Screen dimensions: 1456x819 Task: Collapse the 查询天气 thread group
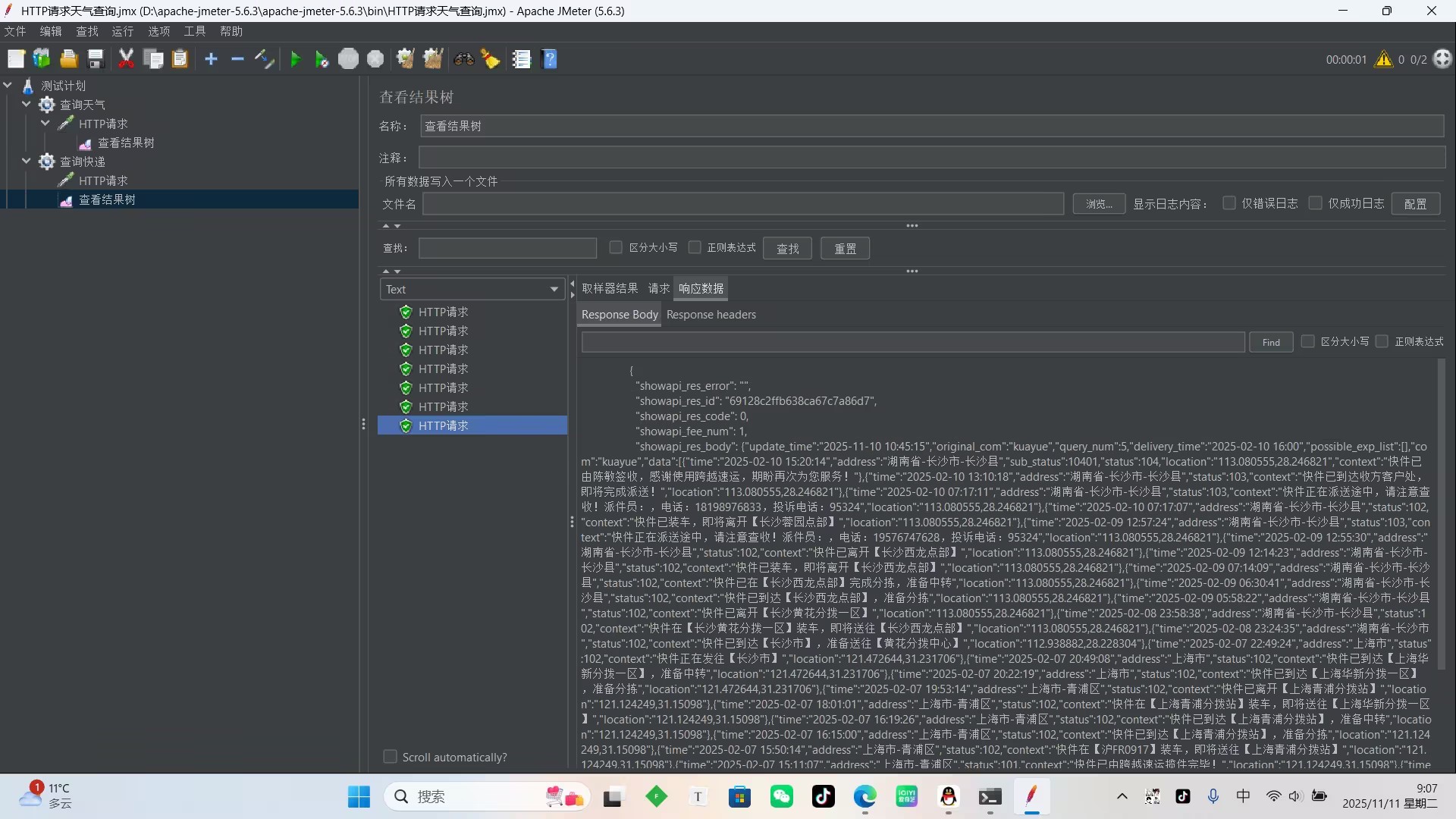tap(27, 105)
